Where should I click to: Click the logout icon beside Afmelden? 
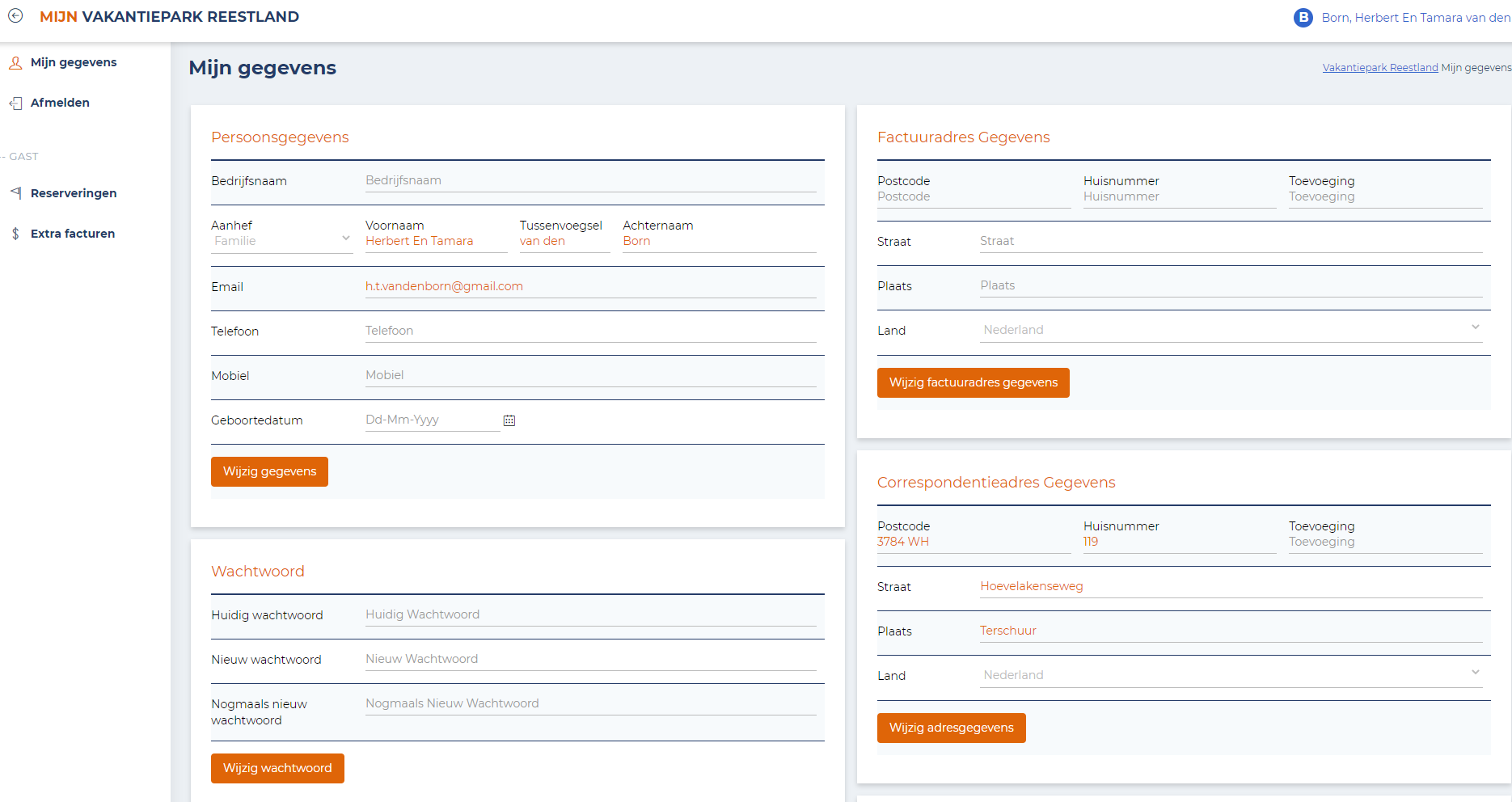pos(15,103)
